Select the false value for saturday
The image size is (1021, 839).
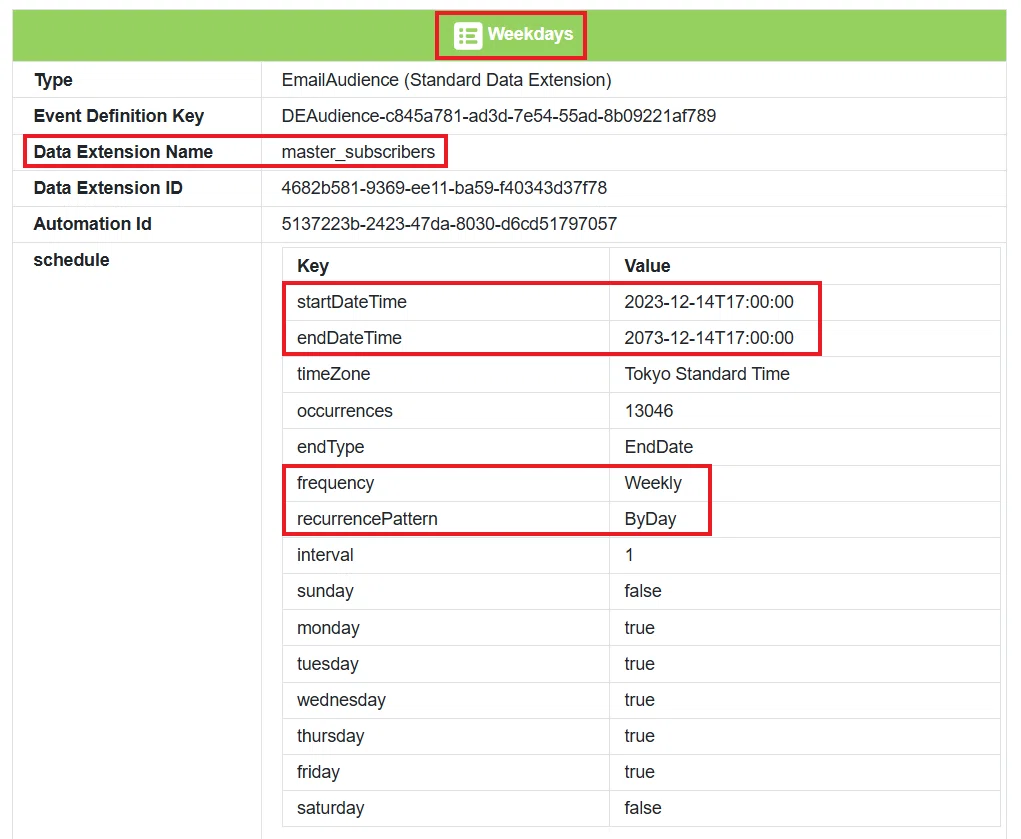(x=643, y=808)
